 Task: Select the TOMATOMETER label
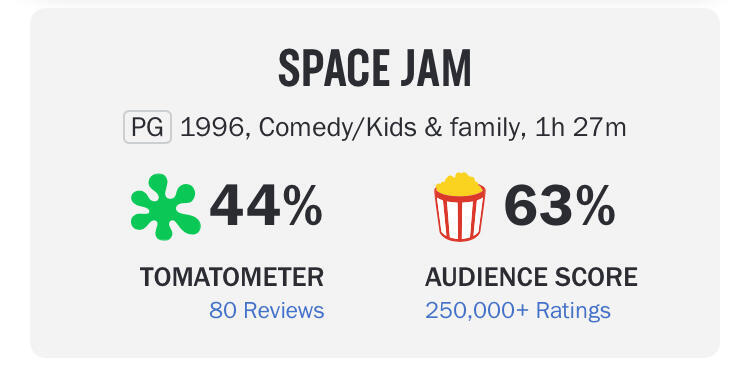(232, 277)
